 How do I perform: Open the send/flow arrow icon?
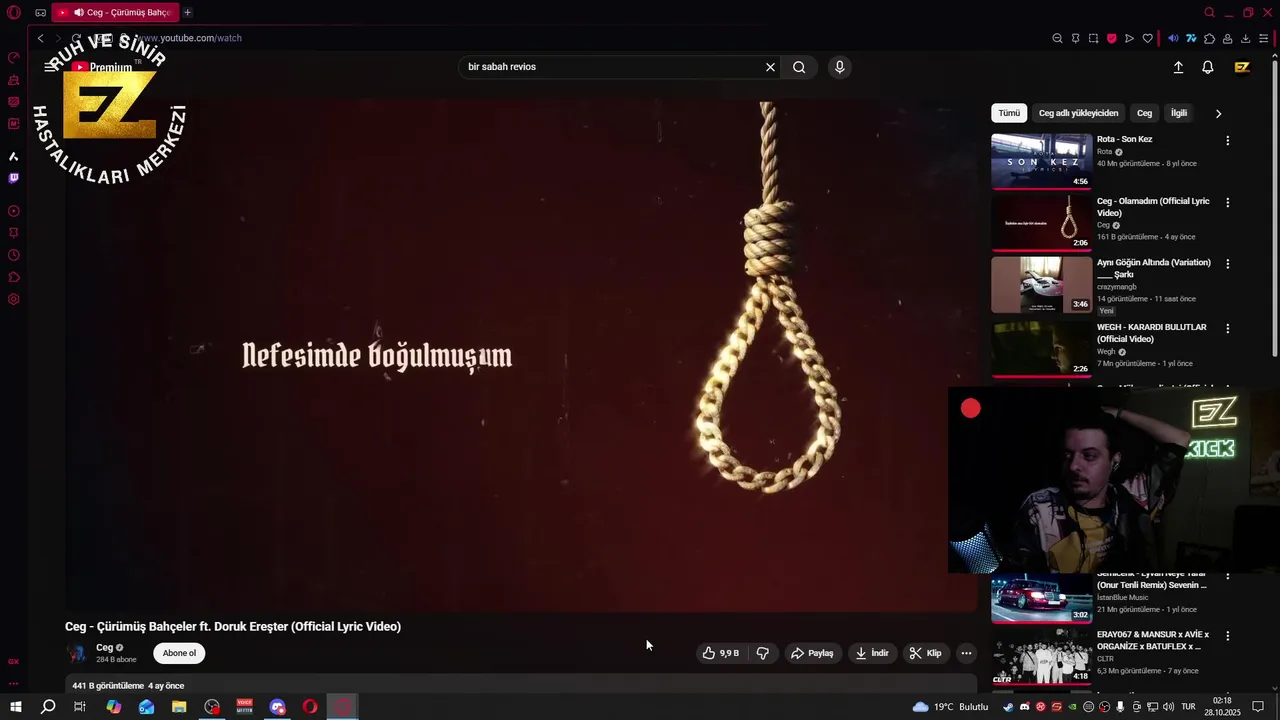[1129, 38]
